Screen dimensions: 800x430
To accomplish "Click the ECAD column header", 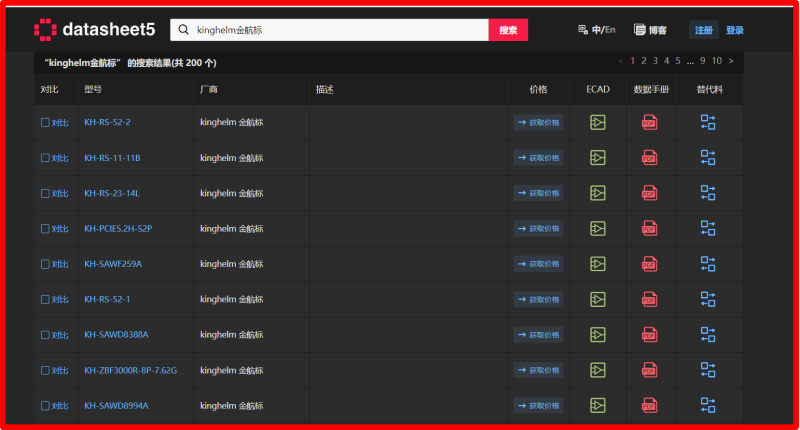I will coord(598,89).
